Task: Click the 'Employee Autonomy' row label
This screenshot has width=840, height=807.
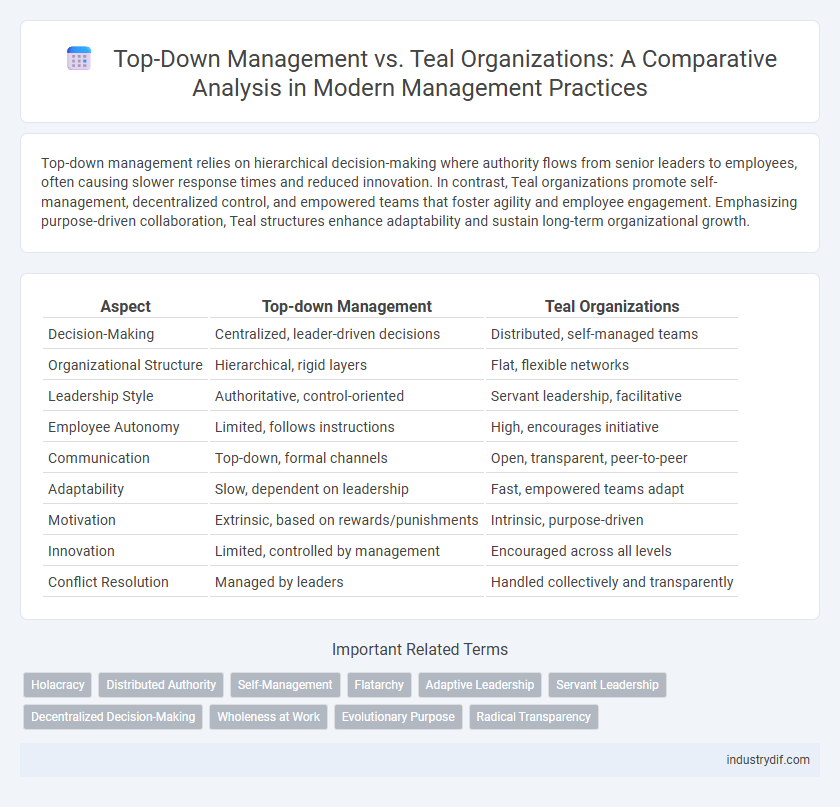Action: click(x=114, y=427)
